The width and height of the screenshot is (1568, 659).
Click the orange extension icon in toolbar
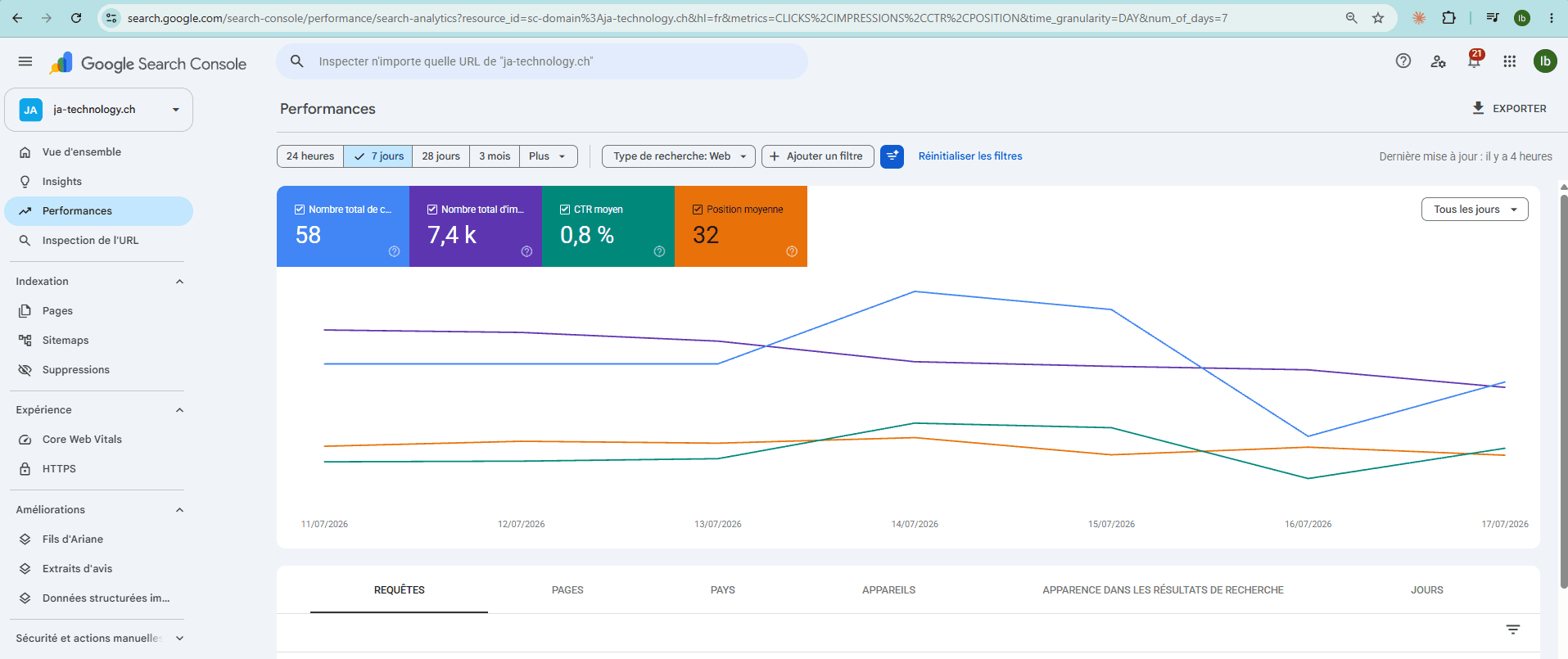click(1419, 18)
